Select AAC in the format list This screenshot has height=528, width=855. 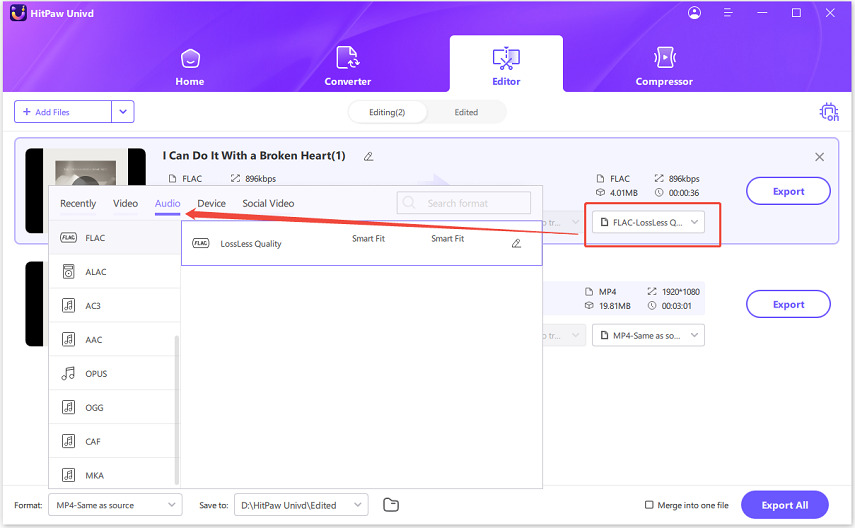tap(115, 339)
